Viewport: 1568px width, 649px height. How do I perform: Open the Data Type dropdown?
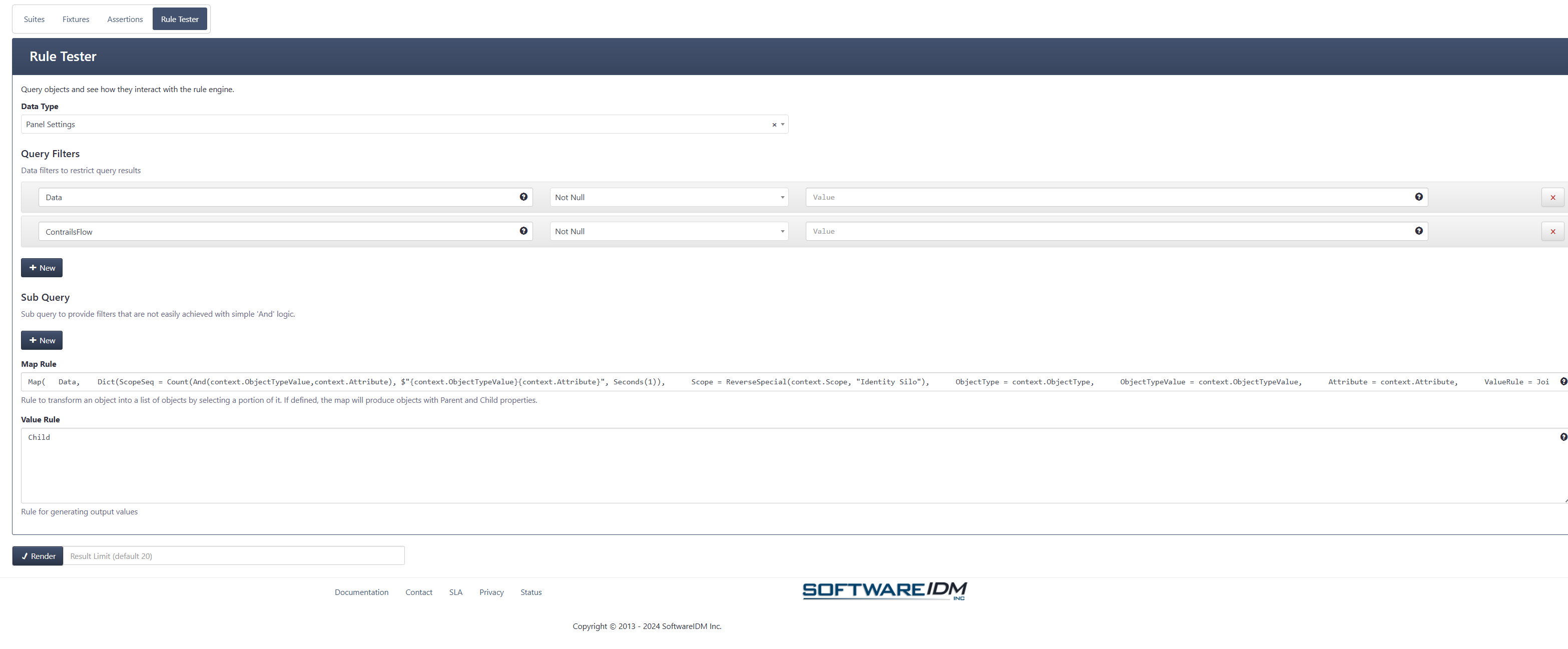click(x=782, y=124)
